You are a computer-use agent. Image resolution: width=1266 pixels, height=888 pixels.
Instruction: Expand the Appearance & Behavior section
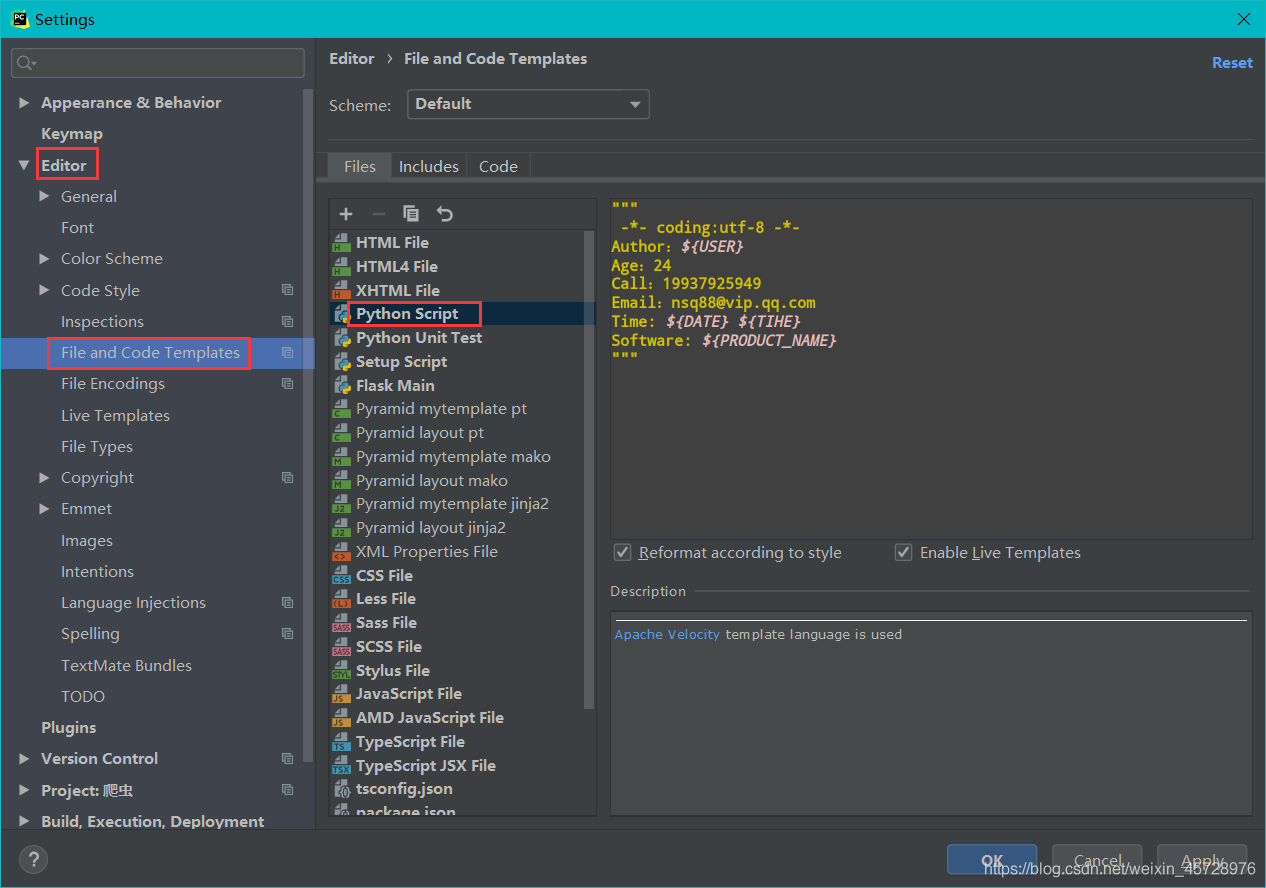(x=24, y=103)
